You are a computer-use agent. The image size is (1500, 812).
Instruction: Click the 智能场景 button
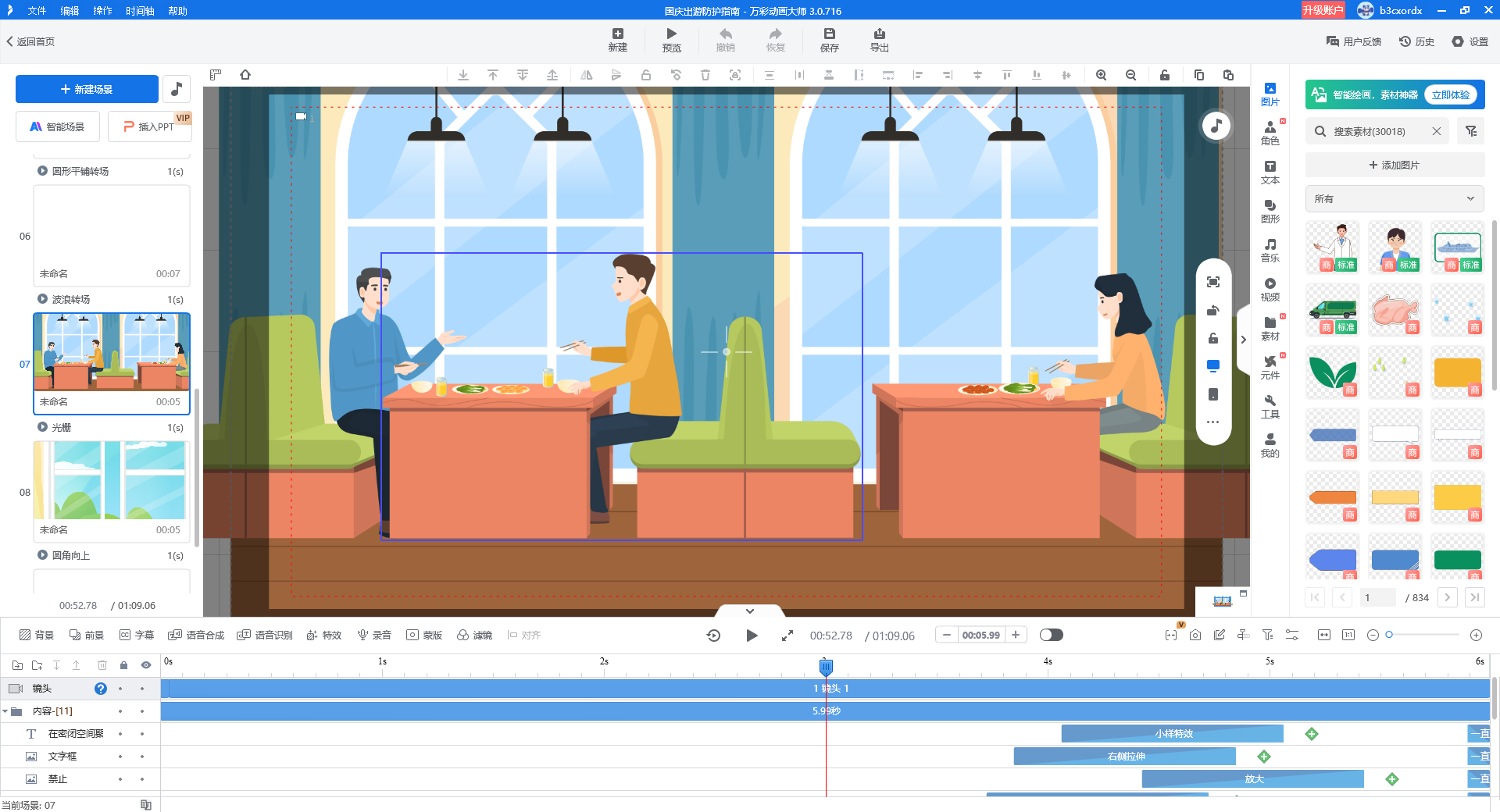[58, 126]
